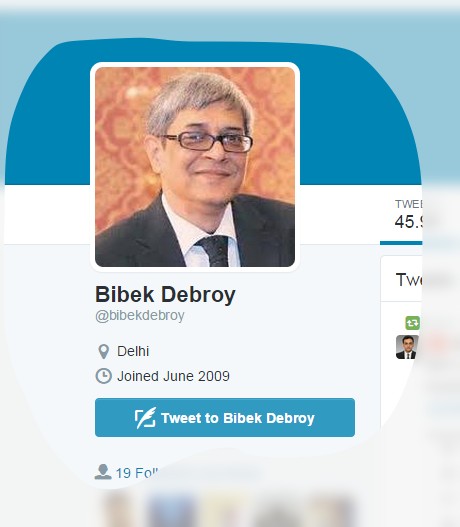Click the Tweet to Bibek Debroy button
This screenshot has height=527, width=460.
225,417
